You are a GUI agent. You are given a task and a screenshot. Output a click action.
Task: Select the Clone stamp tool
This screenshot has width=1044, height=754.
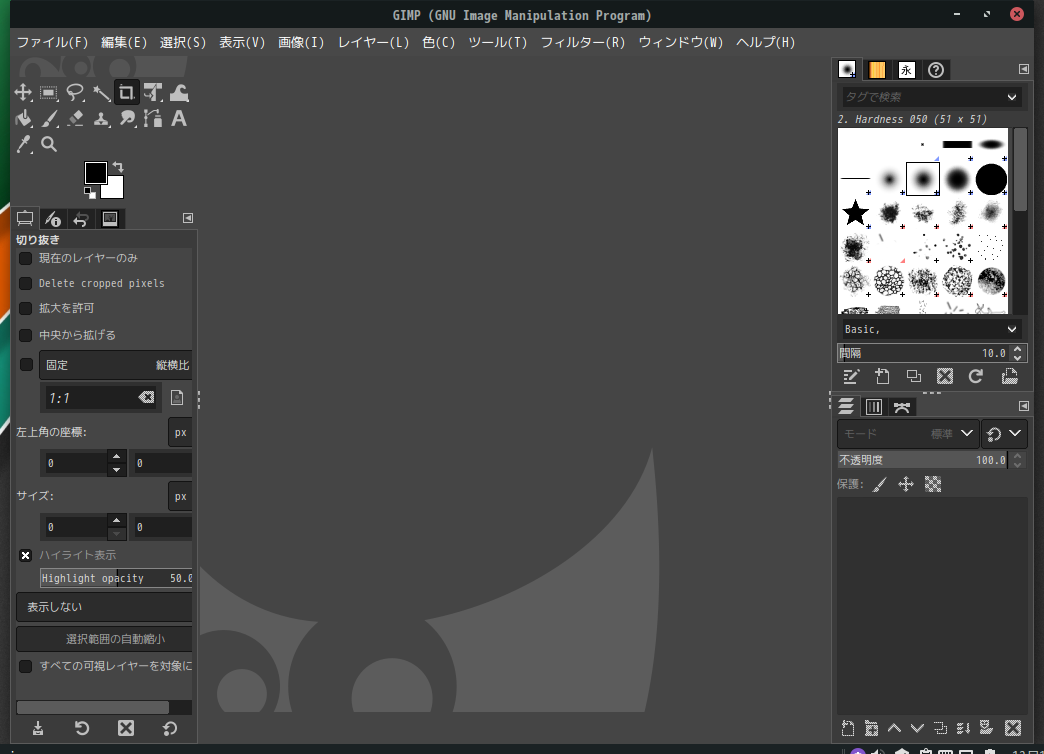[x=101, y=119]
